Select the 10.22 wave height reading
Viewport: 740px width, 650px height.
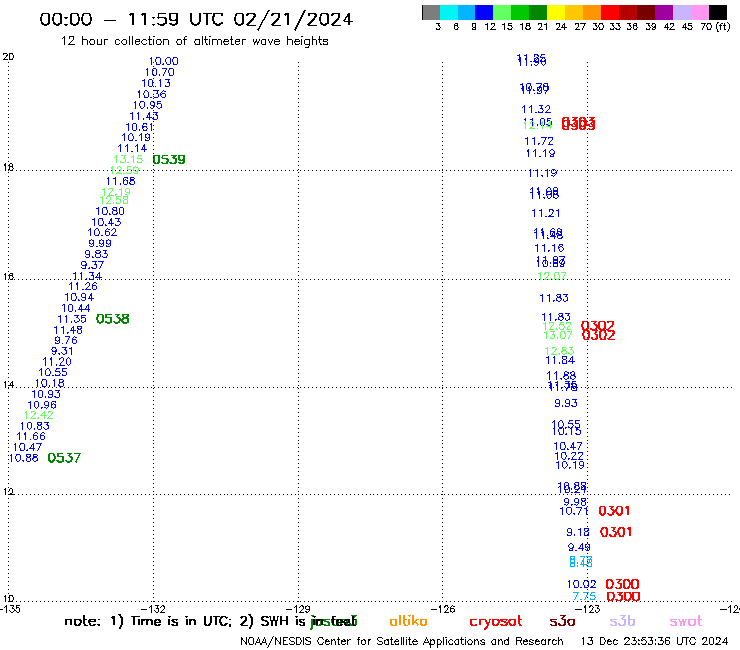[569, 456]
